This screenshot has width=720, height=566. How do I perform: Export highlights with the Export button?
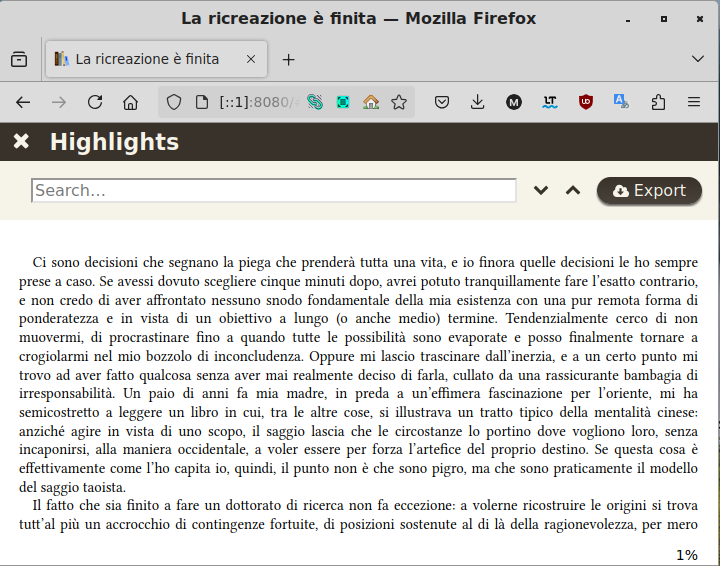pos(649,191)
